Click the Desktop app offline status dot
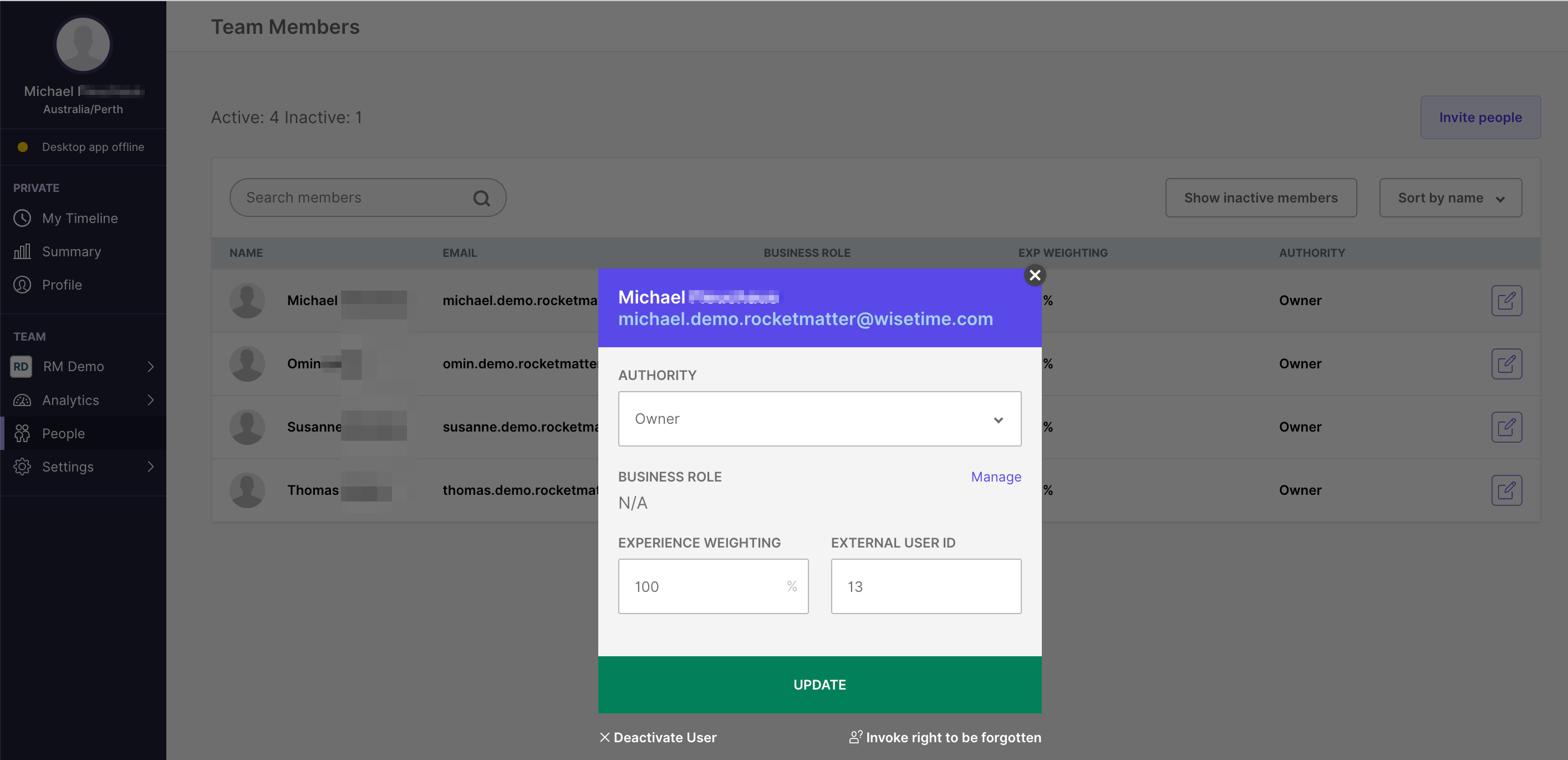The width and height of the screenshot is (1568, 760). (23, 147)
